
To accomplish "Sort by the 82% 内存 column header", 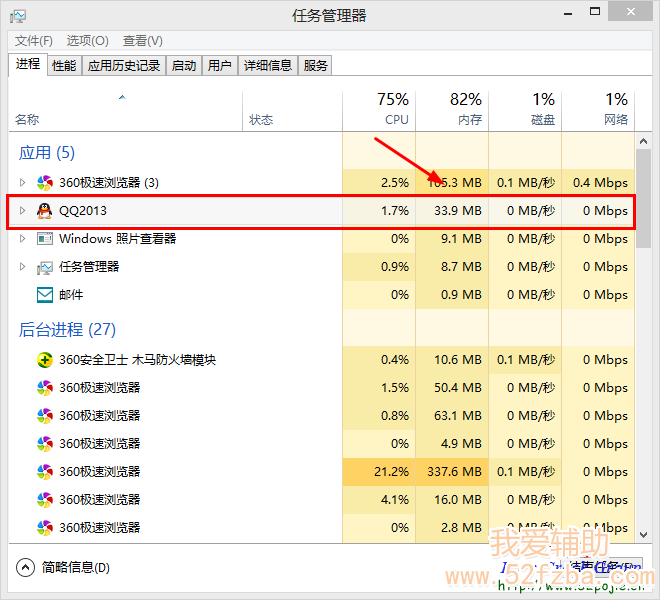I will [x=452, y=111].
